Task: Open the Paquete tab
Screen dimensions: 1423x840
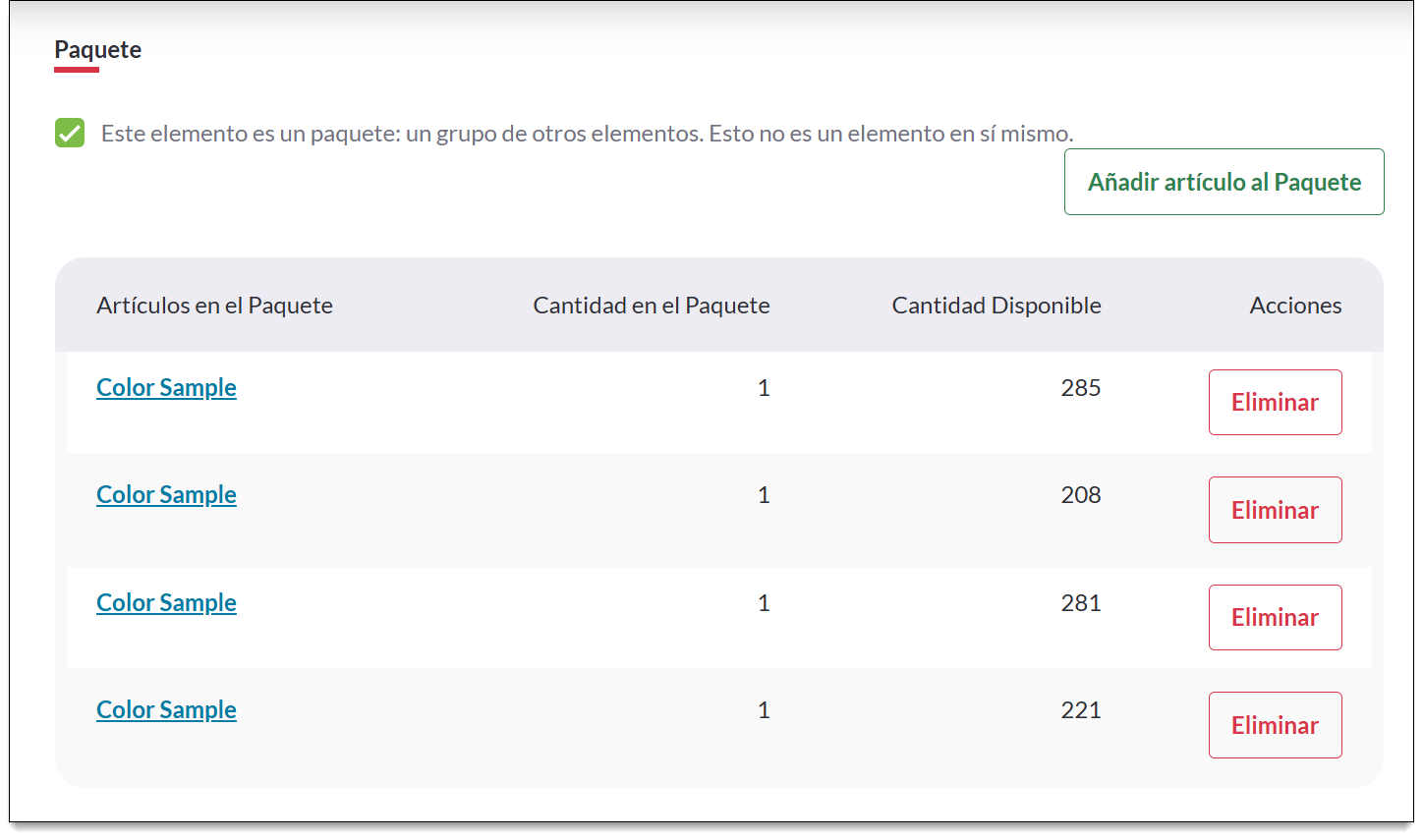Action: click(x=97, y=50)
